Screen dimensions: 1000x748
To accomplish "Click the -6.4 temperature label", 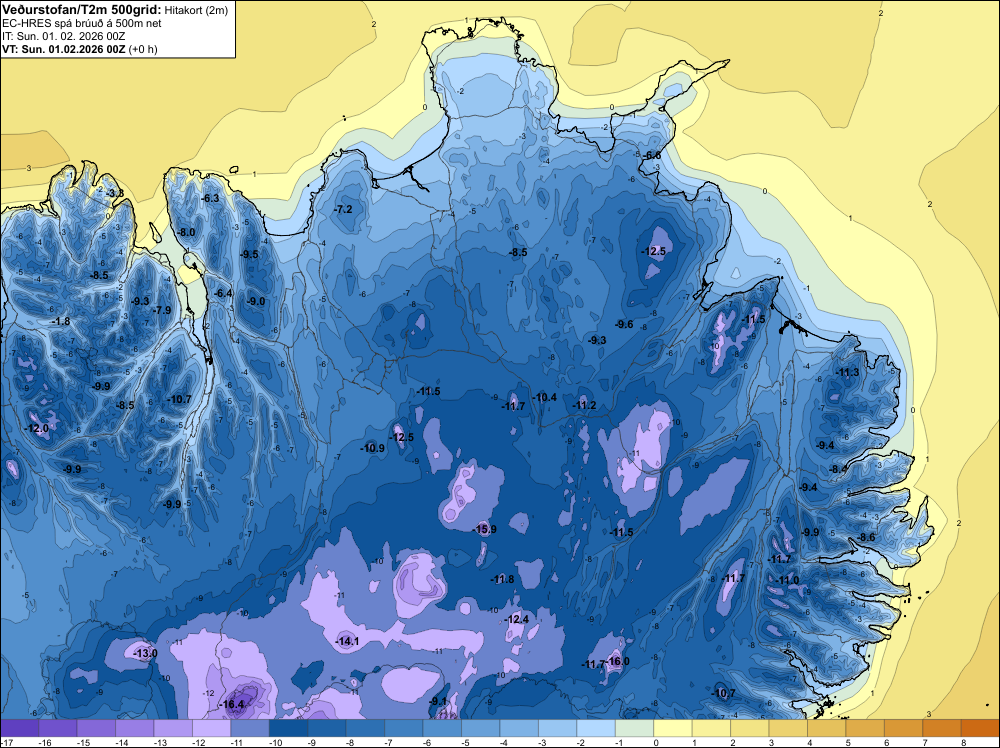I will click(223, 293).
